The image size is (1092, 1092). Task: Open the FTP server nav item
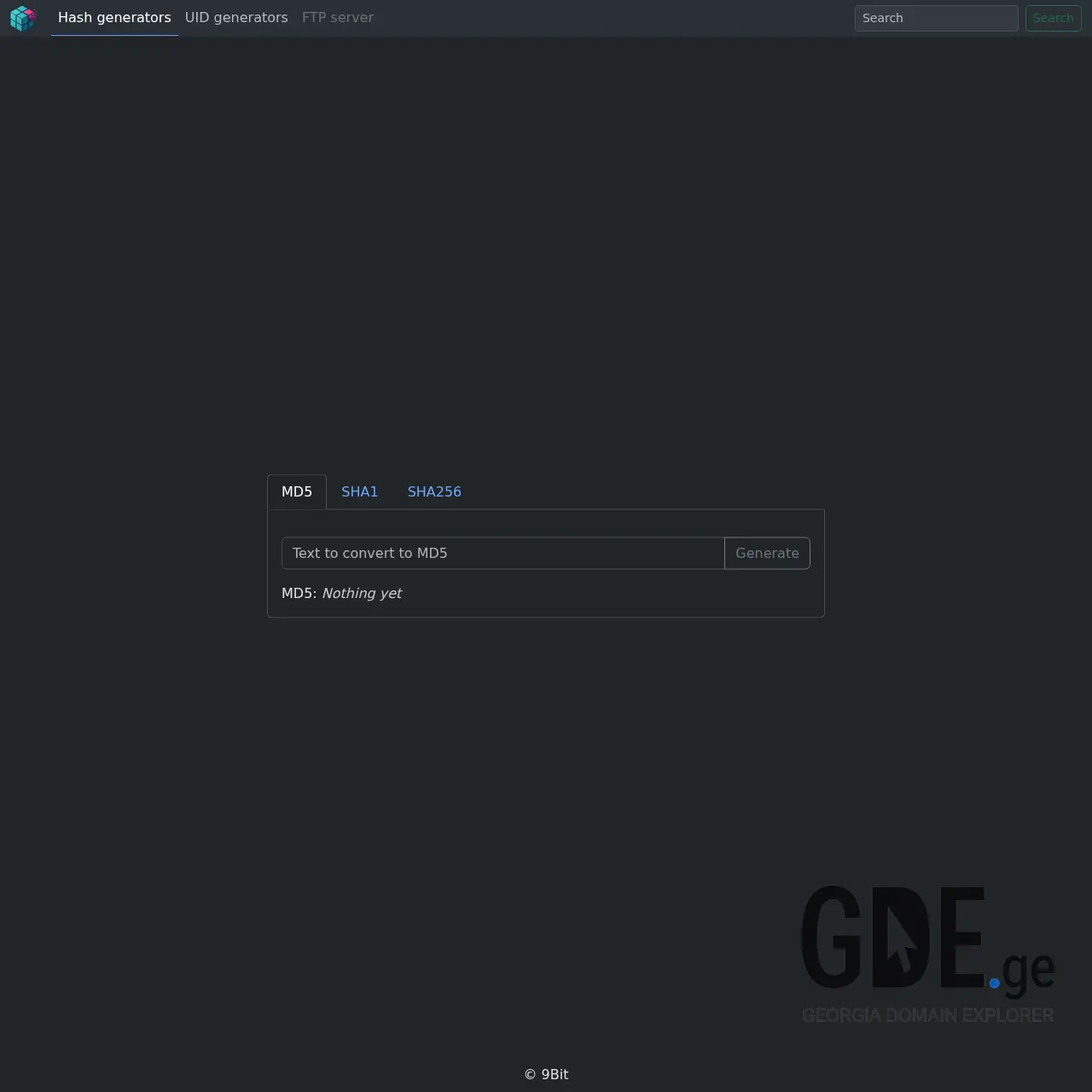338,18
